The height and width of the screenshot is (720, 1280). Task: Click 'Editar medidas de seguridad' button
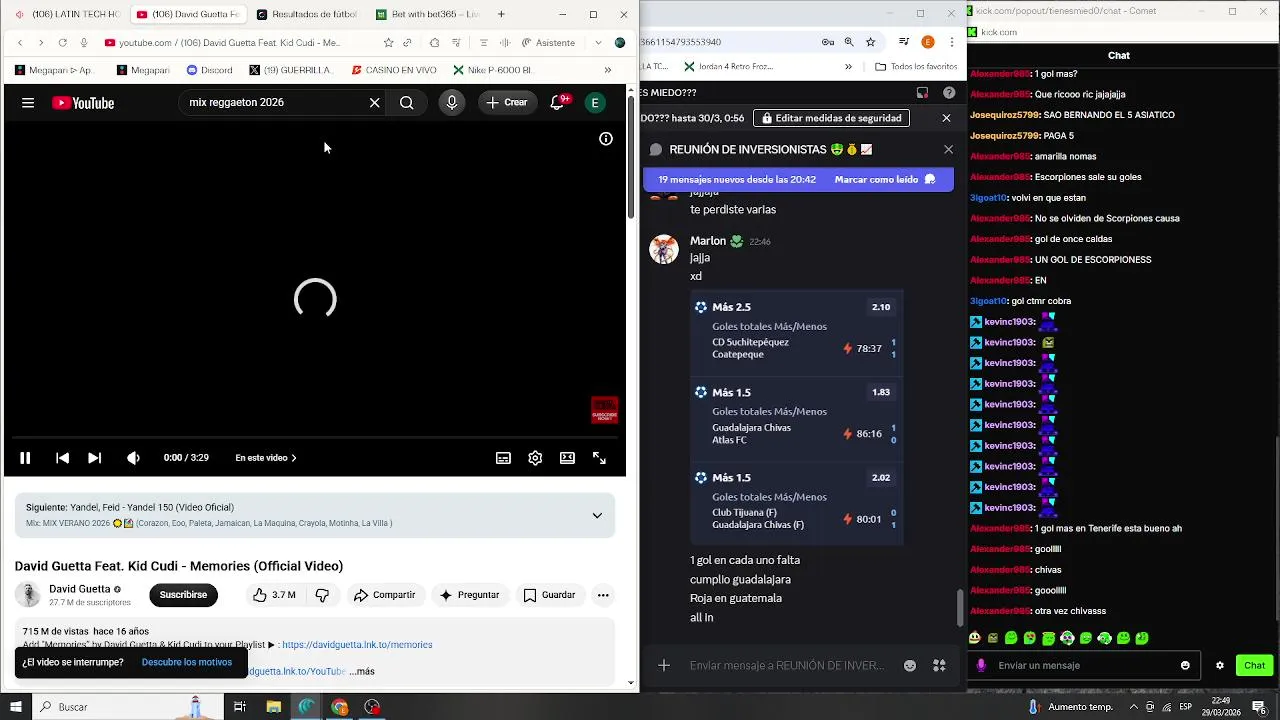[x=831, y=118]
